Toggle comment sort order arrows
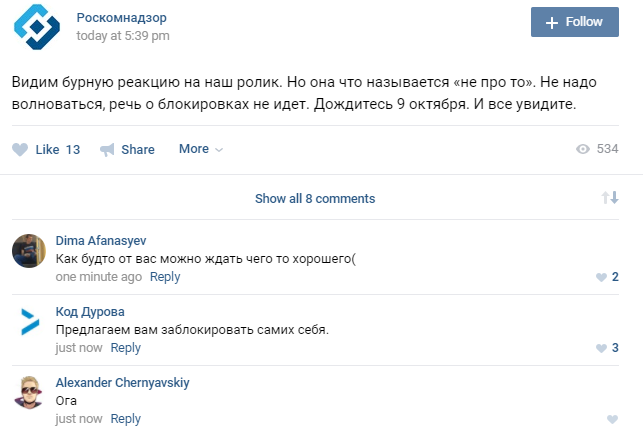 pyautogui.click(x=610, y=198)
